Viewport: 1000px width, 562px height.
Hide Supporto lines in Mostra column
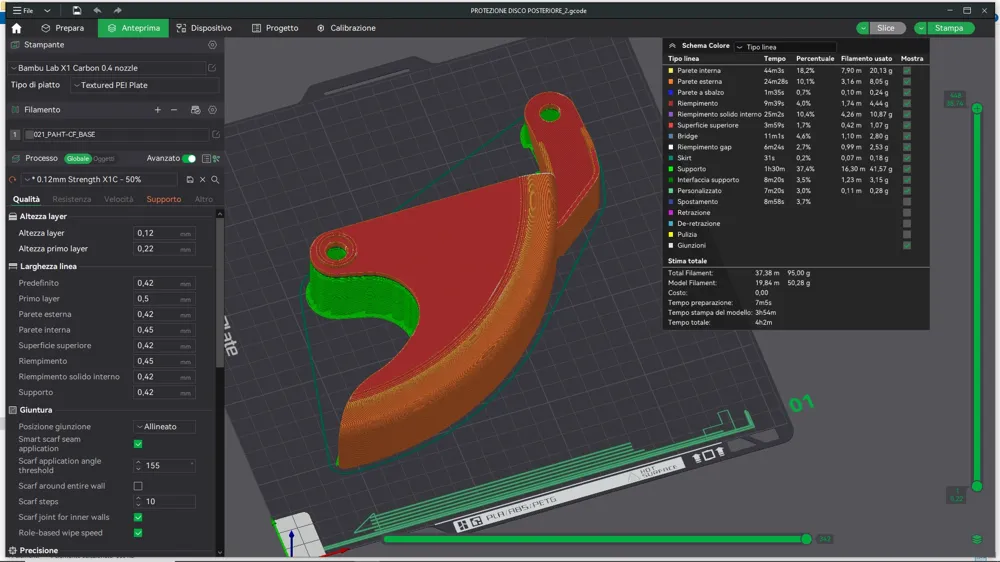[x=907, y=169]
